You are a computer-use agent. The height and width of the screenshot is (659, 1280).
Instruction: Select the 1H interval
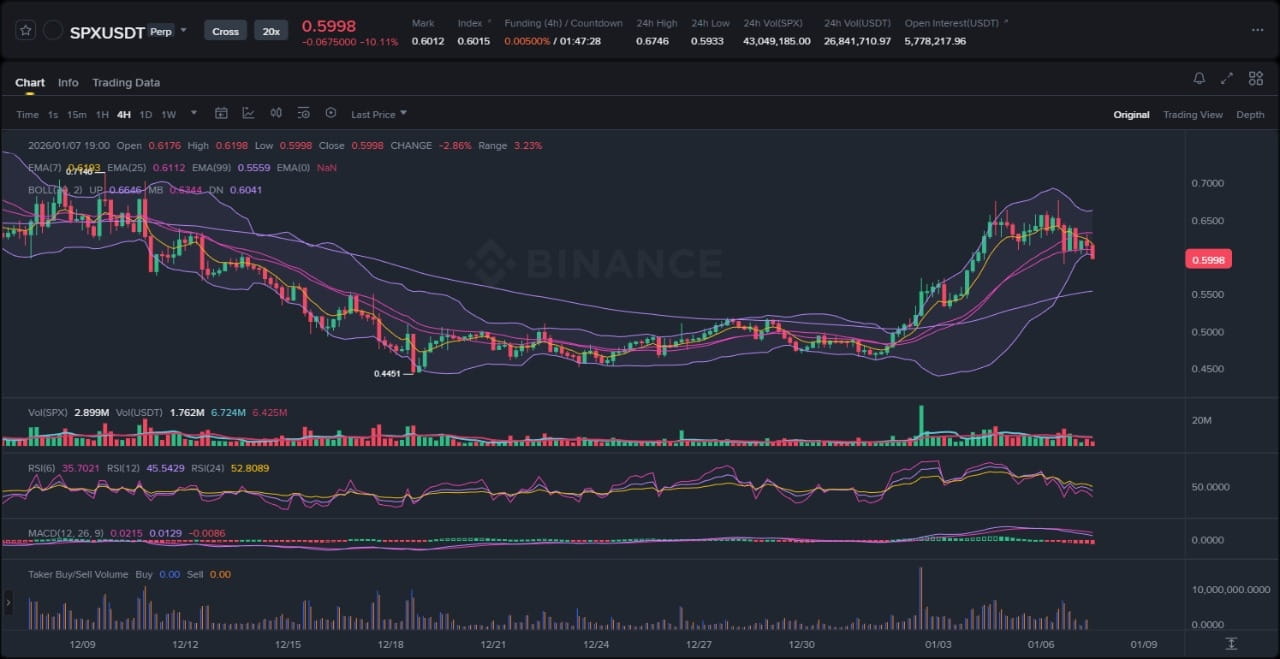(x=102, y=114)
